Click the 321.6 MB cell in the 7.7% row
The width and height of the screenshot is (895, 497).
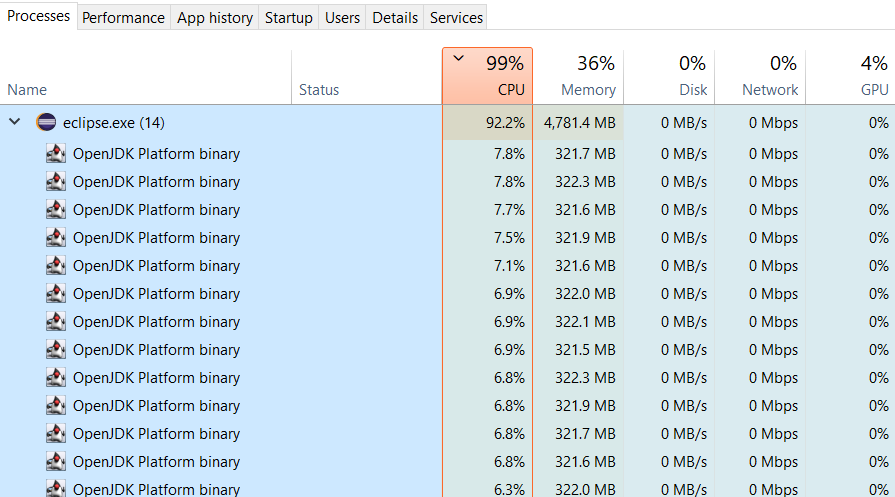[578, 210]
